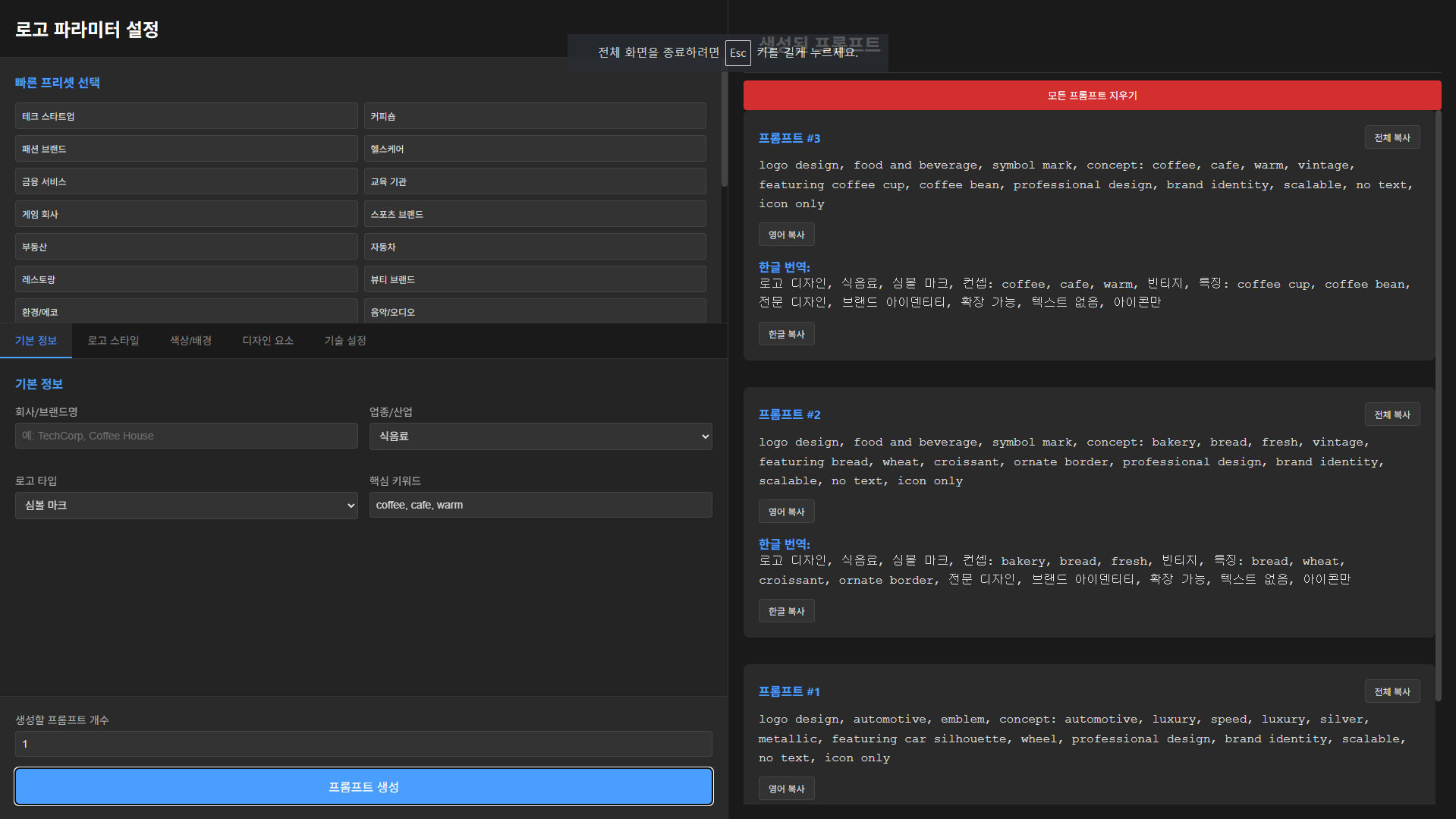Image resolution: width=1456 pixels, height=819 pixels.
Task: Click the 핵심 키워드 field label
Action: point(395,481)
